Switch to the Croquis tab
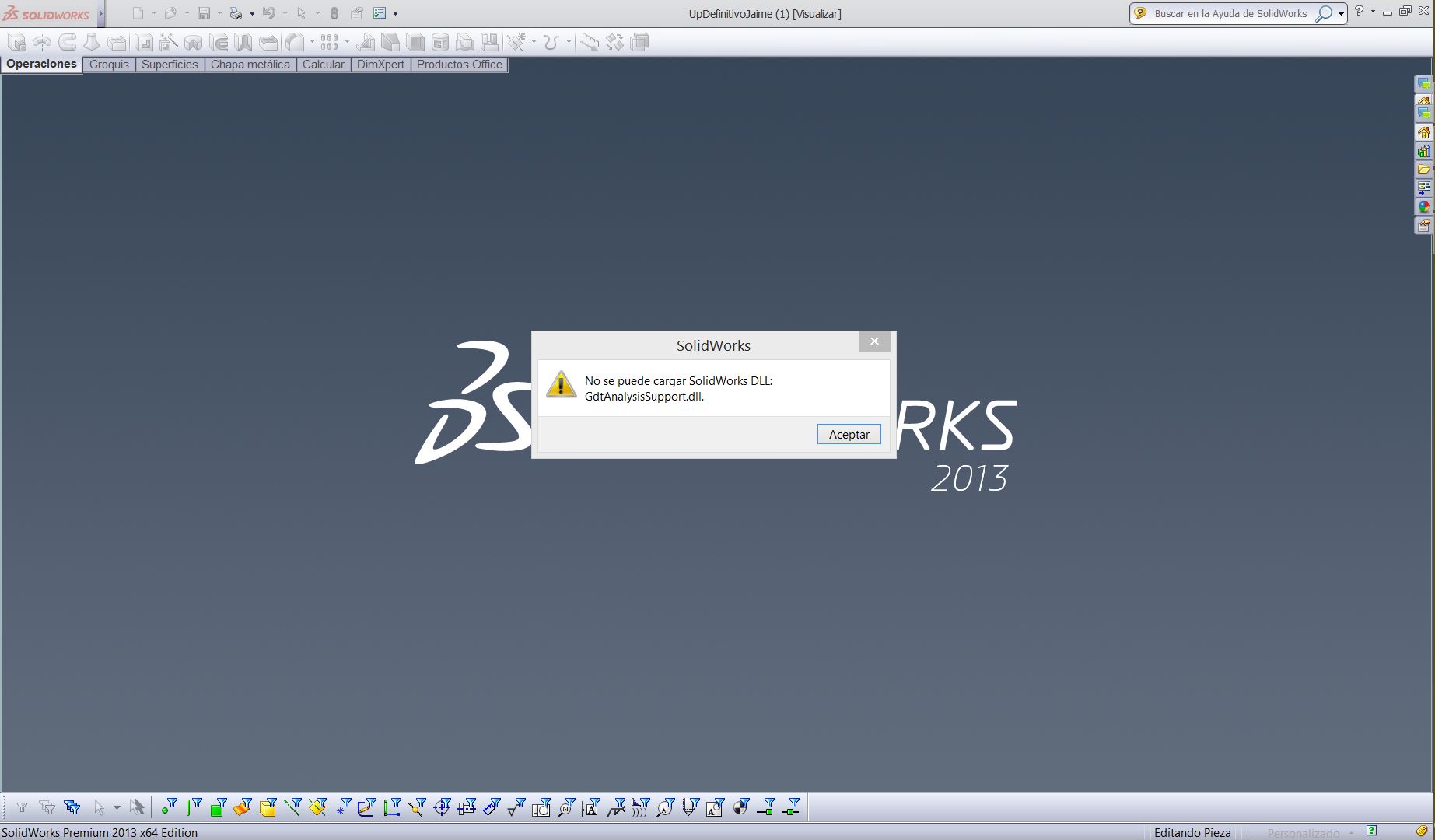This screenshot has width=1435, height=840. (109, 65)
